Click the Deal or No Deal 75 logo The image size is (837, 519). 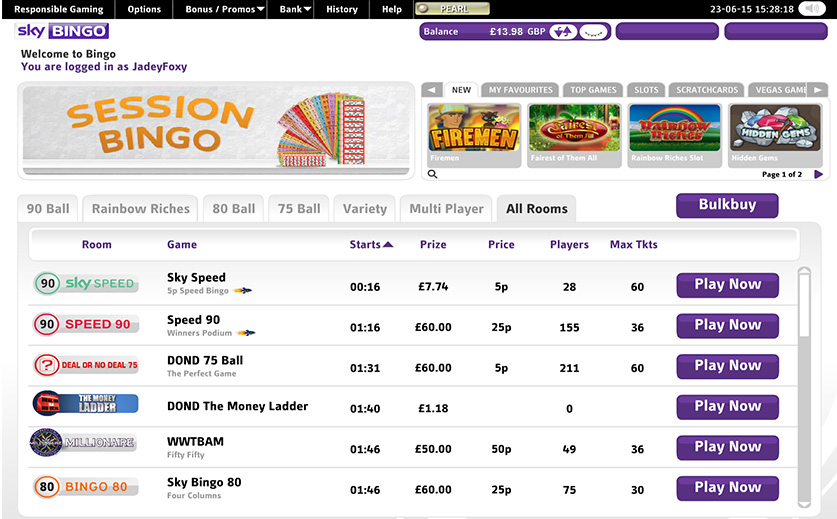(86, 365)
